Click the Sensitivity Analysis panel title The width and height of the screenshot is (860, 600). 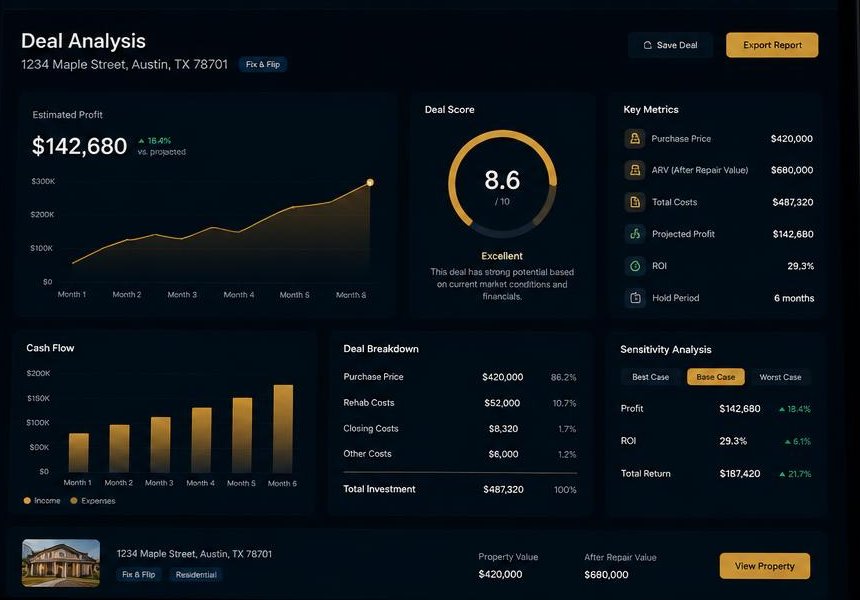click(665, 350)
